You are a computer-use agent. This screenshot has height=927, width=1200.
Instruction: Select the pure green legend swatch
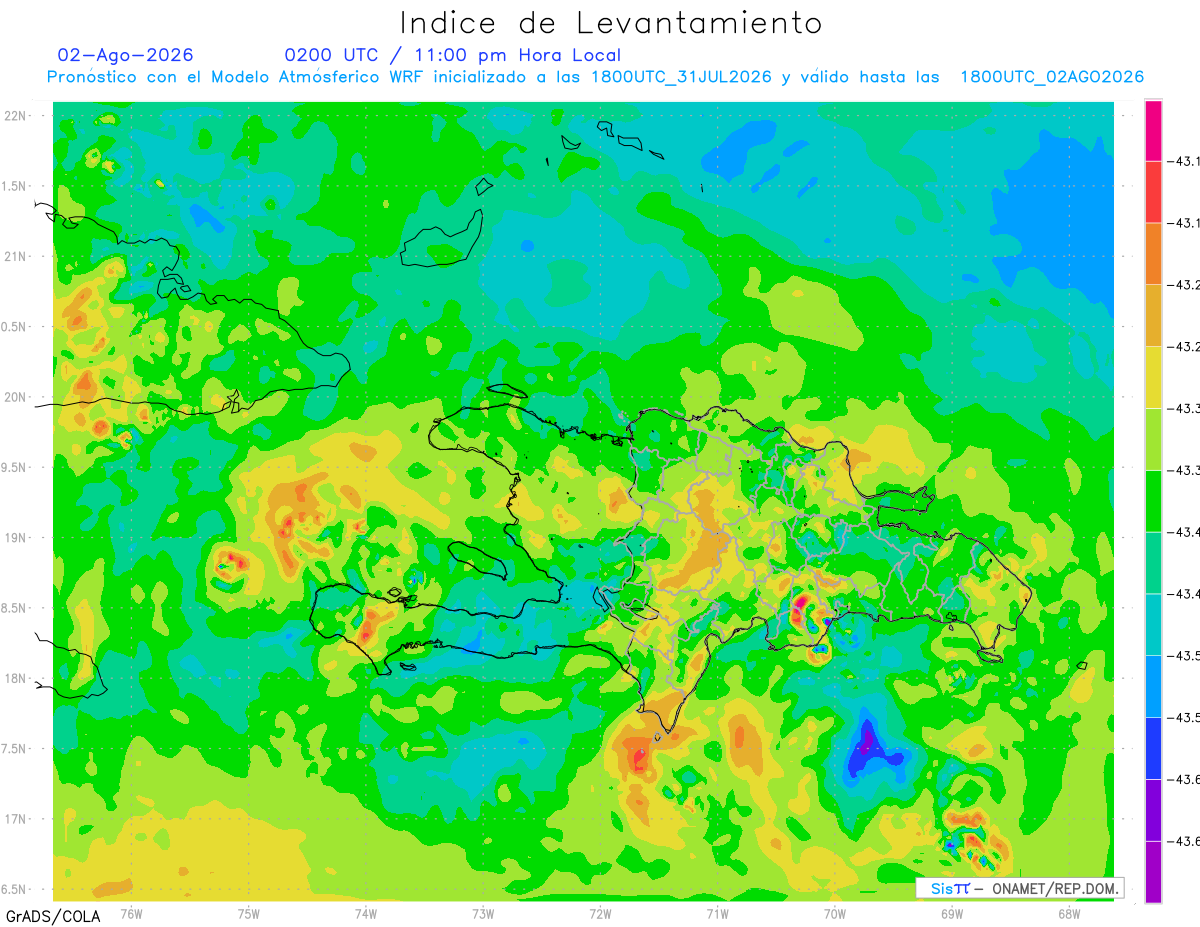[x=1153, y=501]
